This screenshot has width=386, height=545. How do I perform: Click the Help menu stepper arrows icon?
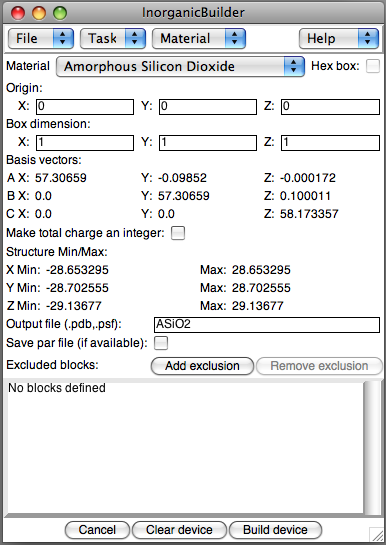(368, 38)
